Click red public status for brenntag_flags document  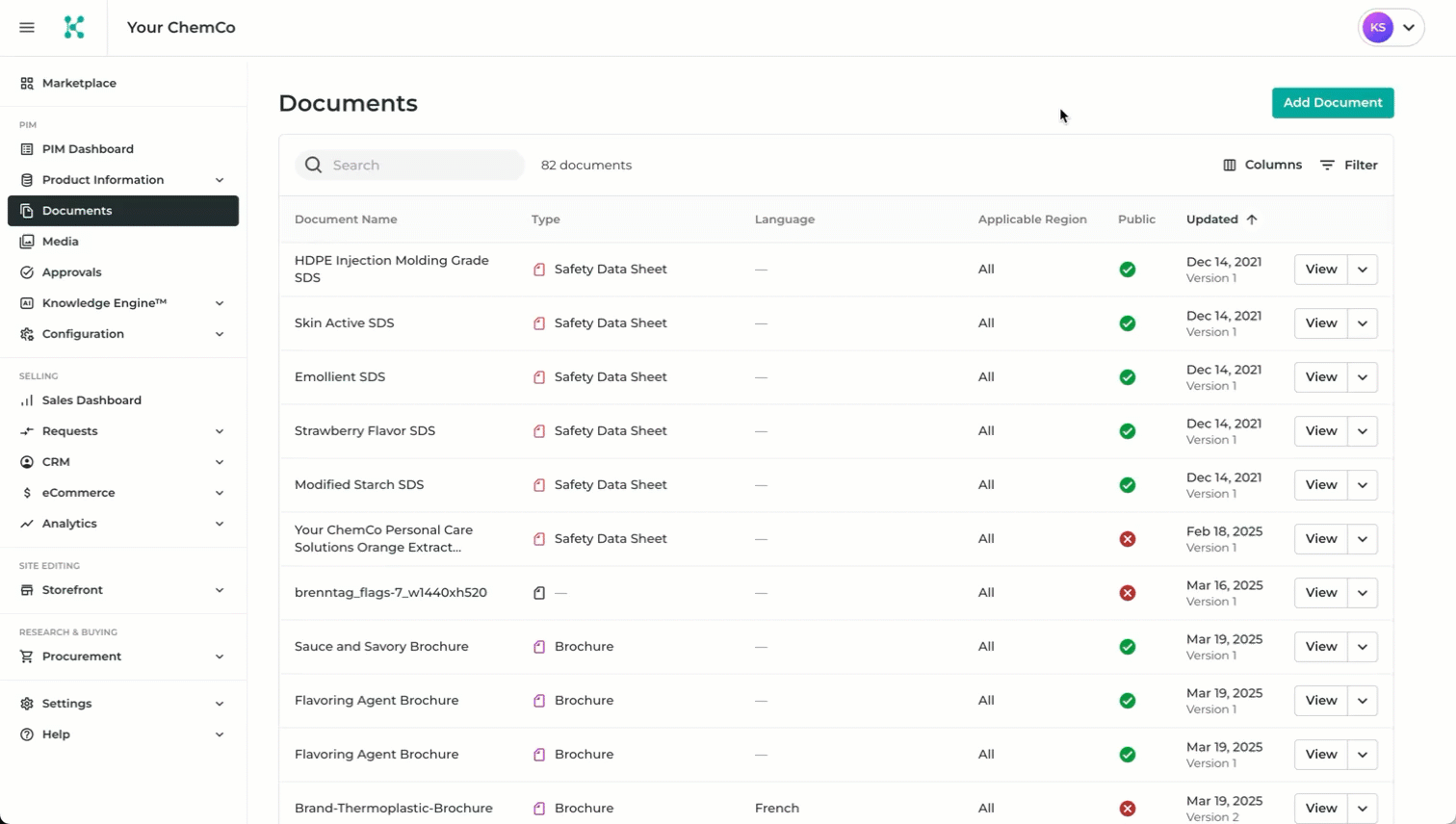1128,593
